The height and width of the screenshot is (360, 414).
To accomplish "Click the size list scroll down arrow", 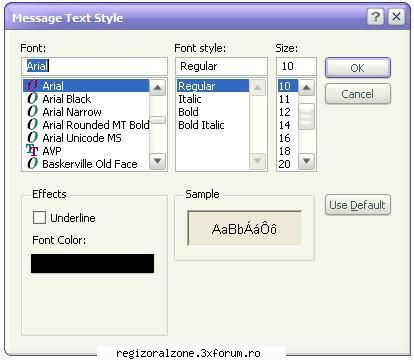I will tap(306, 161).
